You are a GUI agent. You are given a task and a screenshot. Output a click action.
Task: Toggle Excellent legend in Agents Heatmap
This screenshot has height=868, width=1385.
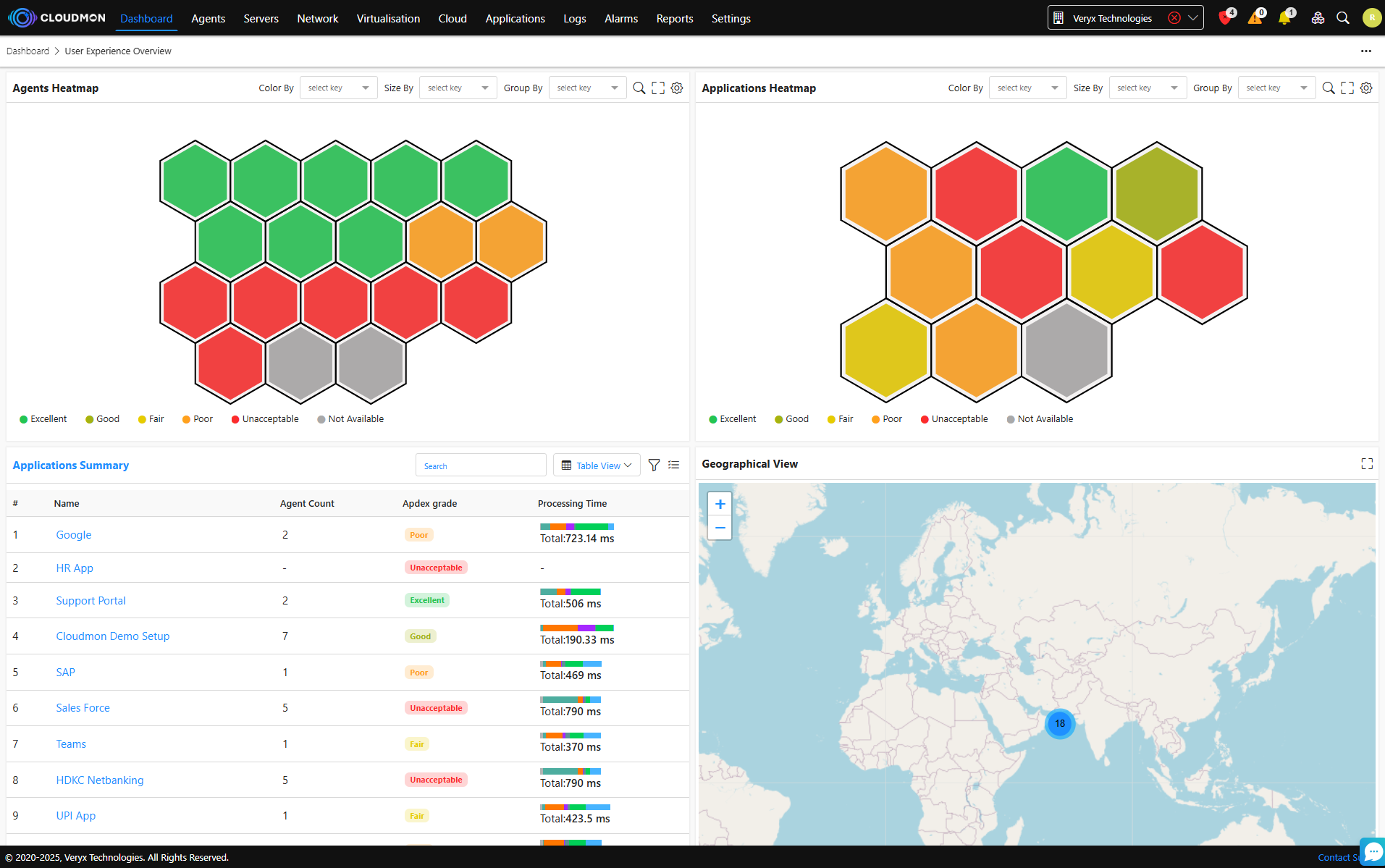(x=43, y=419)
